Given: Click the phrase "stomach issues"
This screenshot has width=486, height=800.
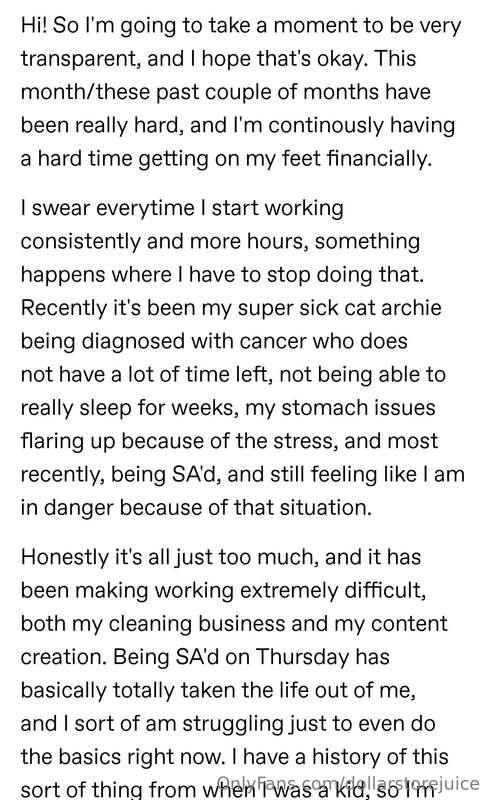Looking at the screenshot, I should [359, 408].
